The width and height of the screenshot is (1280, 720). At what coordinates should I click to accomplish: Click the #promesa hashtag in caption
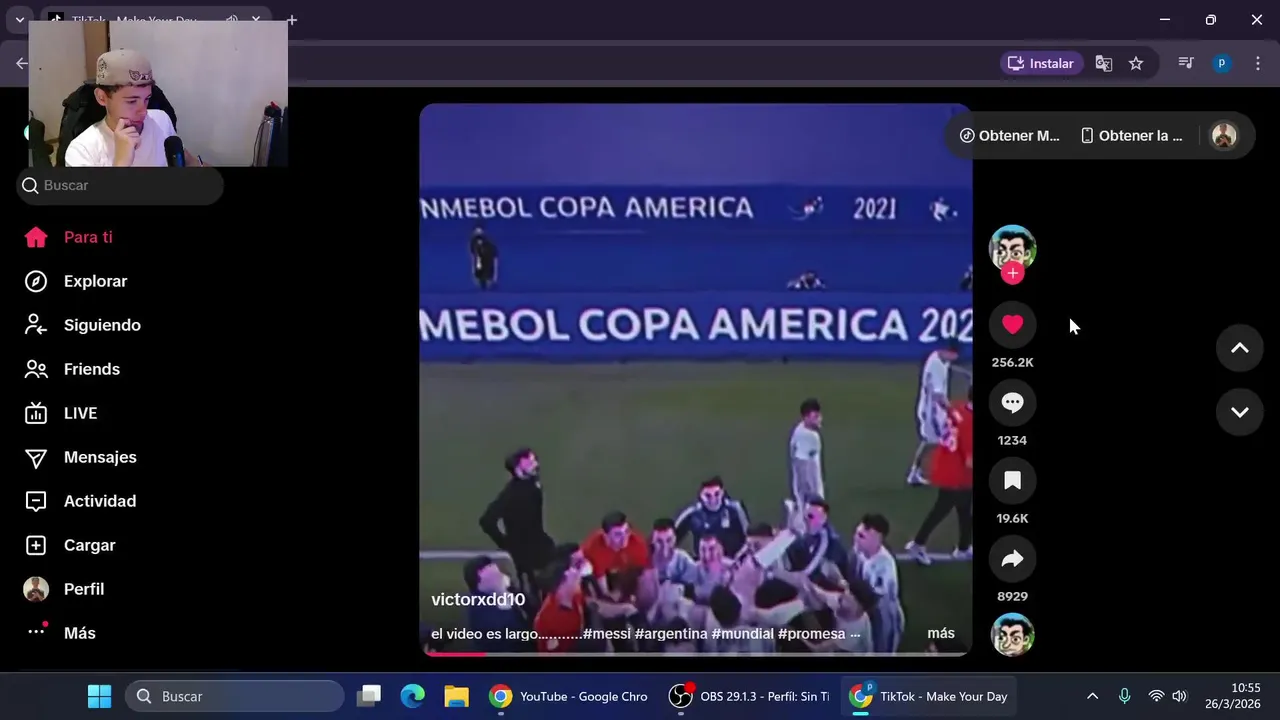pos(811,634)
